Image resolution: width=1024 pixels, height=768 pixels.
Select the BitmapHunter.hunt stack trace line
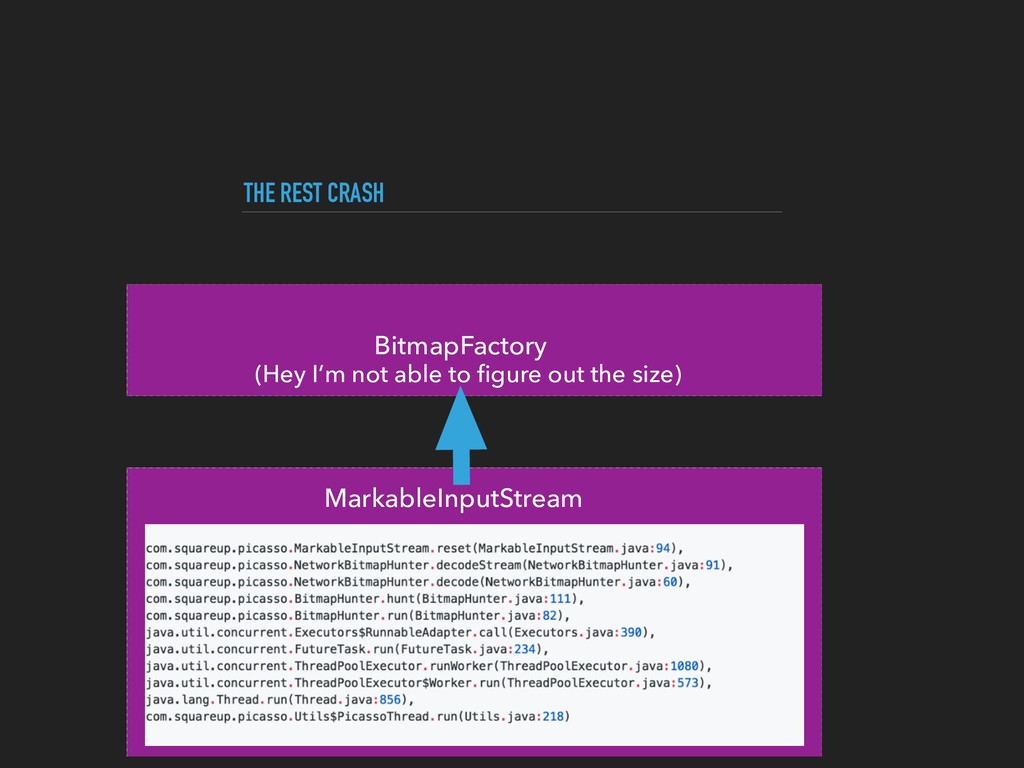pyautogui.click(x=364, y=600)
